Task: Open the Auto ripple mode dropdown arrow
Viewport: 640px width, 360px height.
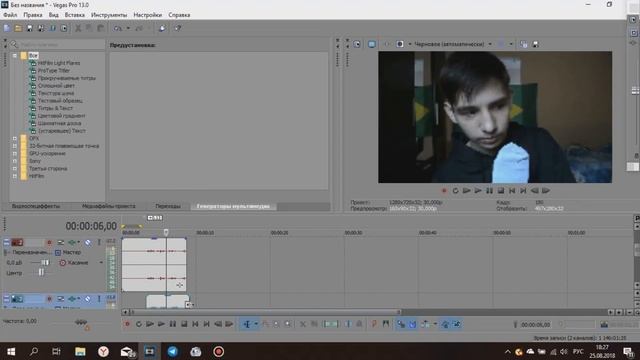Action: click(x=435, y=324)
